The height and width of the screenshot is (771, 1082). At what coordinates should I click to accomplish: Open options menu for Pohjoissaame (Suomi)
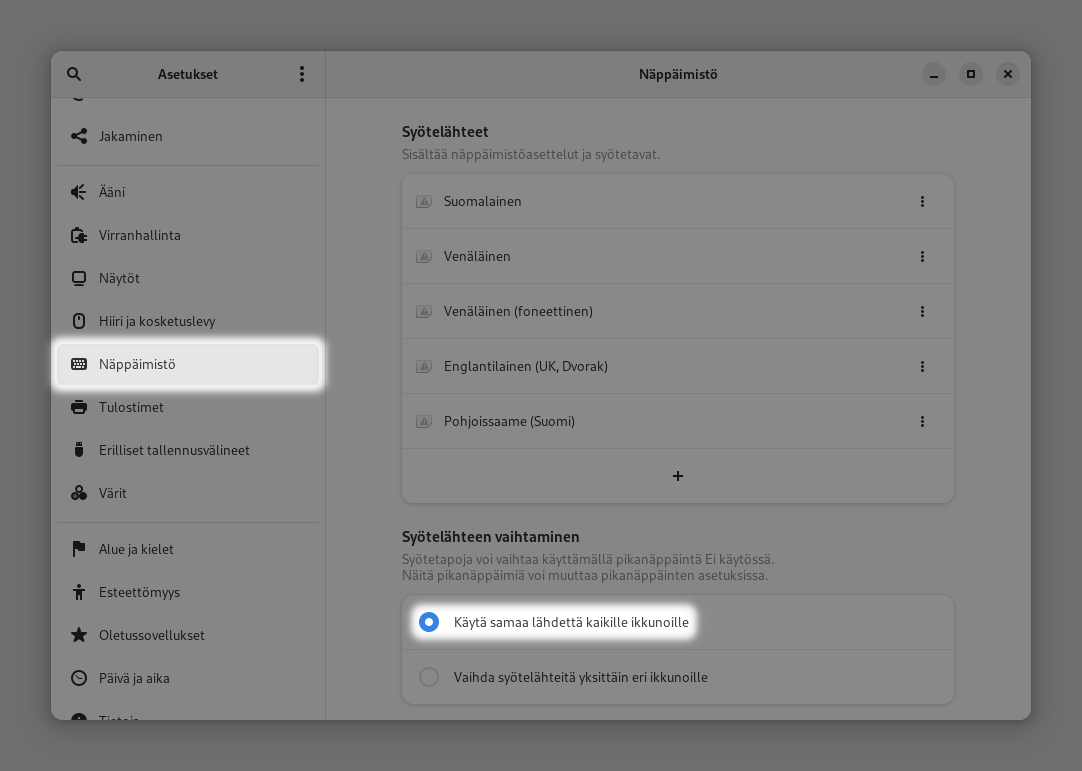pos(922,421)
